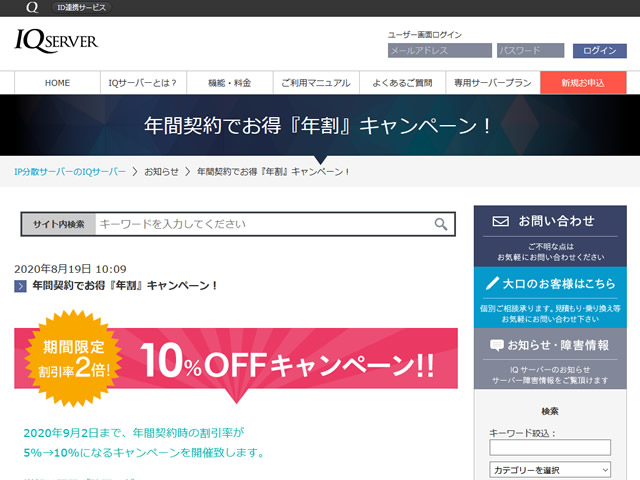Image resolution: width=640 pixels, height=480 pixels.
Task: Open お知らせ・障害情報 sidebar panel
Action: 550,359
